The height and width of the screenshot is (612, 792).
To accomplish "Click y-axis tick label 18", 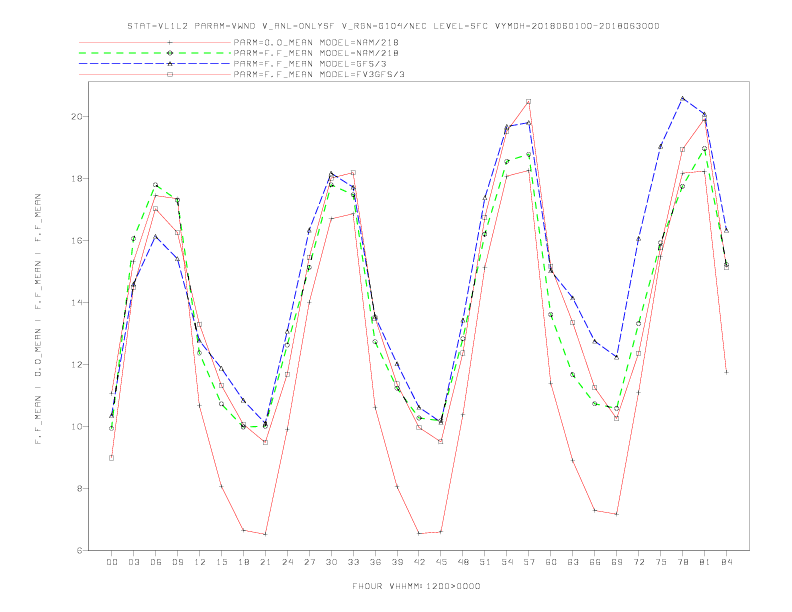I will pos(76,179).
